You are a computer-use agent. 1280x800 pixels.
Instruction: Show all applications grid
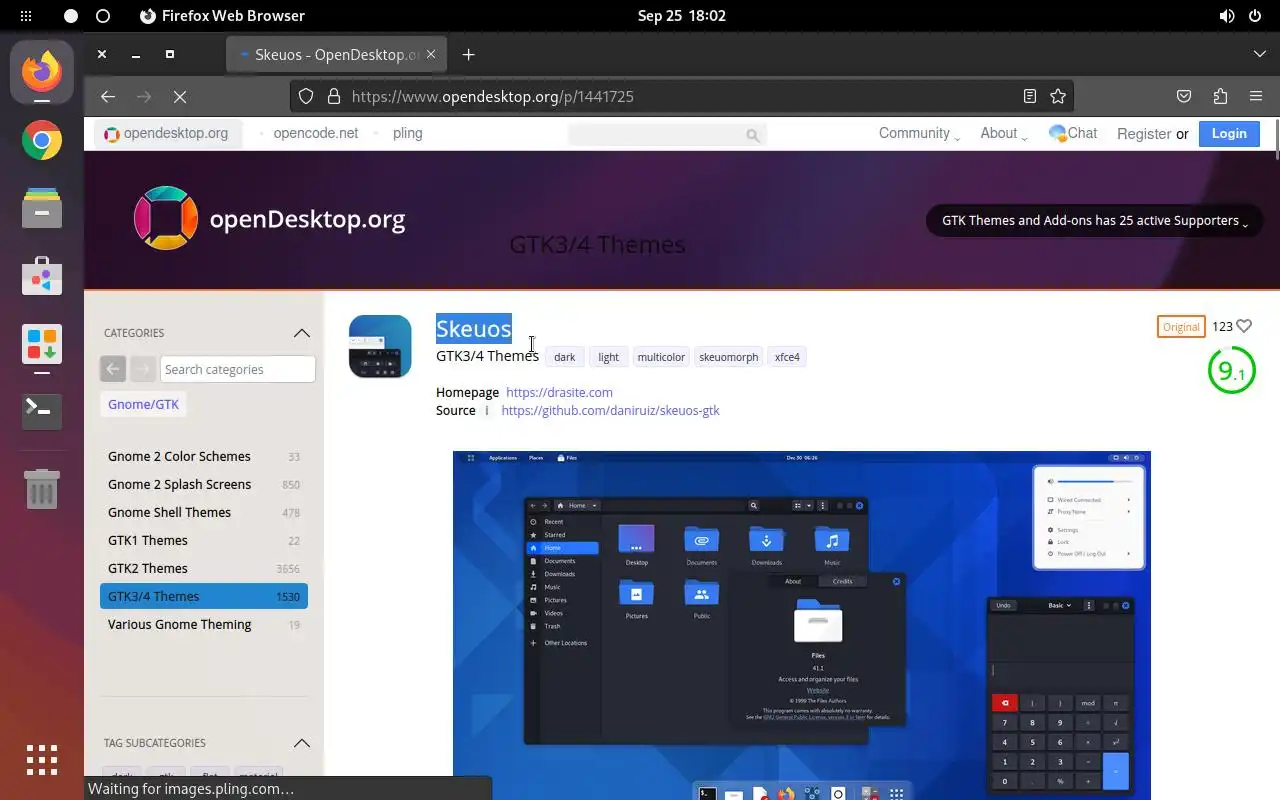click(42, 760)
